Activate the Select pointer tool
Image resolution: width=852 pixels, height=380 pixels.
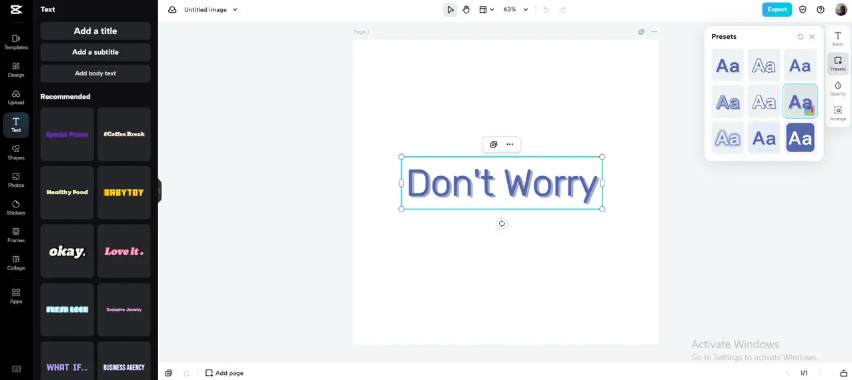tap(450, 9)
